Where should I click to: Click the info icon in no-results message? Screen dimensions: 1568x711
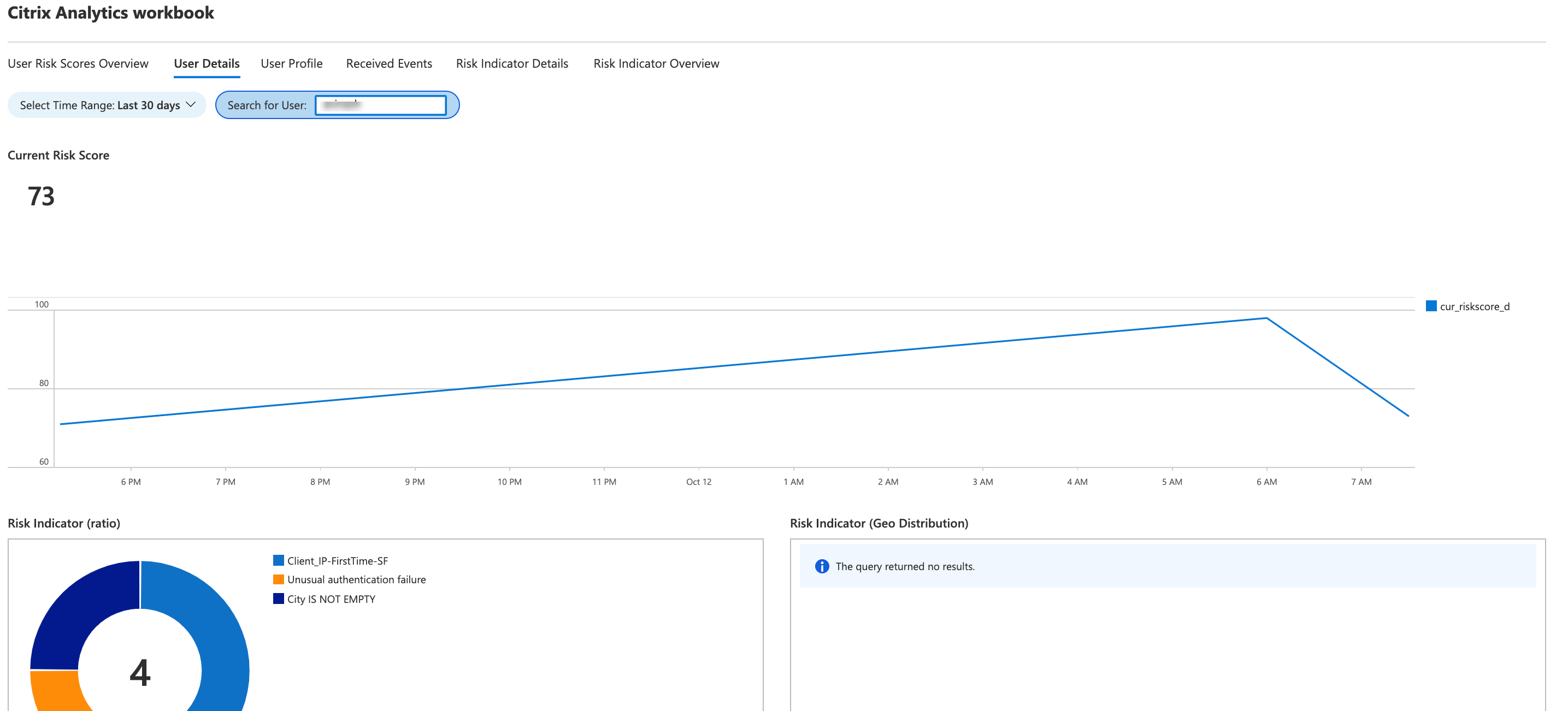tap(822, 566)
